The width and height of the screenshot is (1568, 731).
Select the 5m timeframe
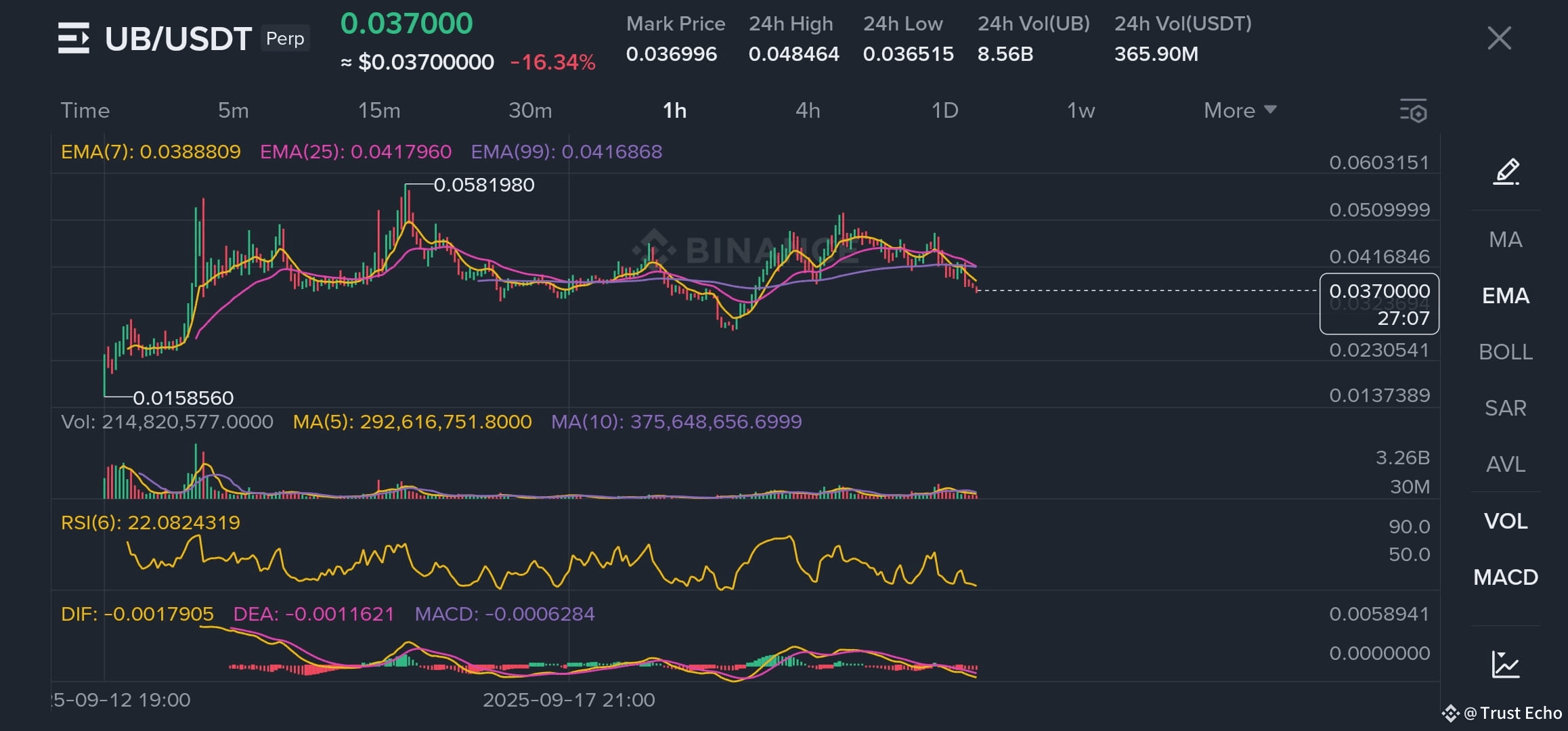point(234,110)
